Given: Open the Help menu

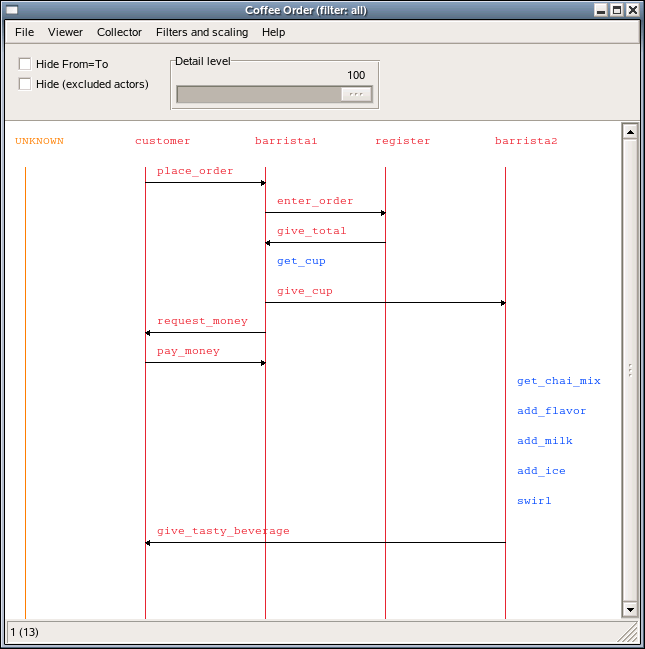Looking at the screenshot, I should point(273,32).
